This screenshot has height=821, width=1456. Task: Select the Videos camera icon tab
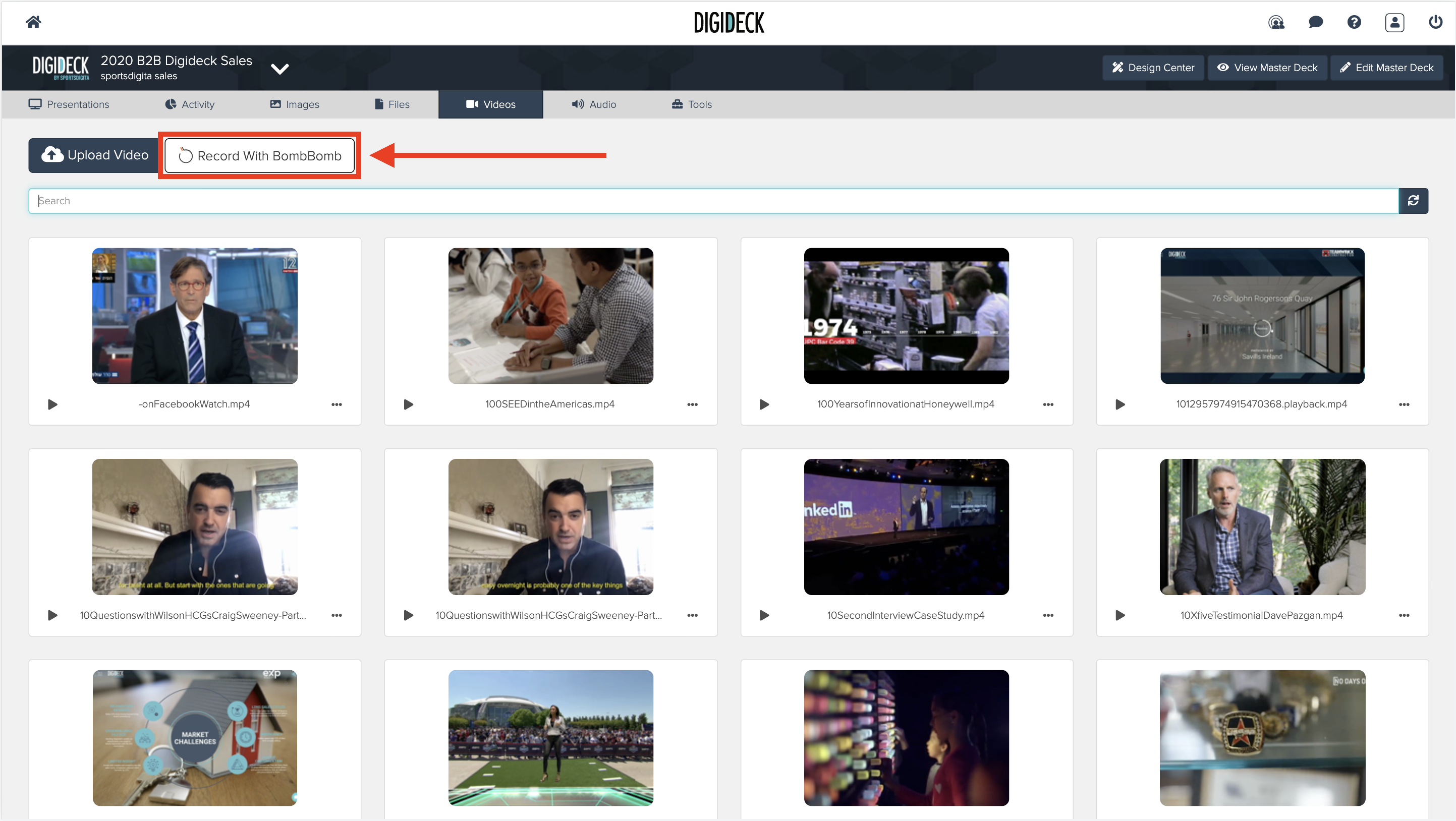click(473, 104)
